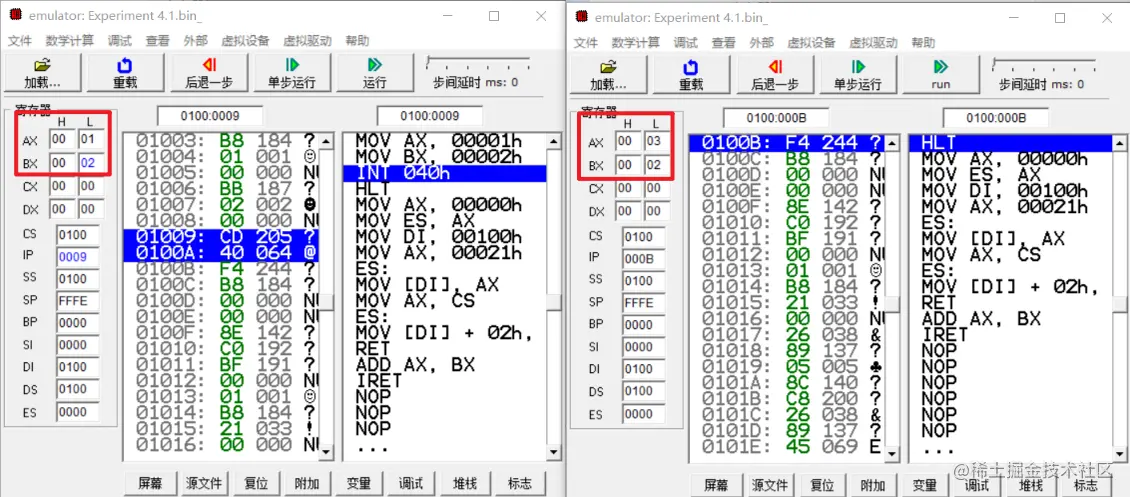Click 运行 (Run) button in left emulator window

pos(375,73)
